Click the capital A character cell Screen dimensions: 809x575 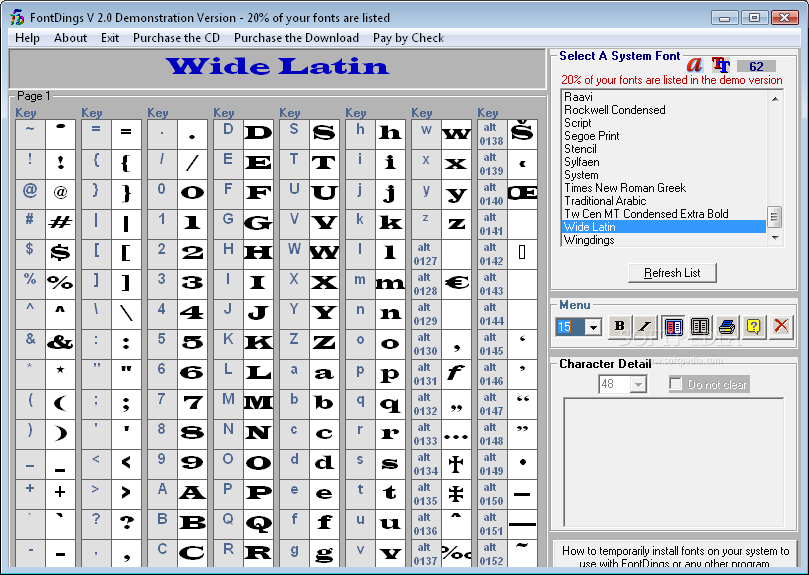[x=192, y=492]
